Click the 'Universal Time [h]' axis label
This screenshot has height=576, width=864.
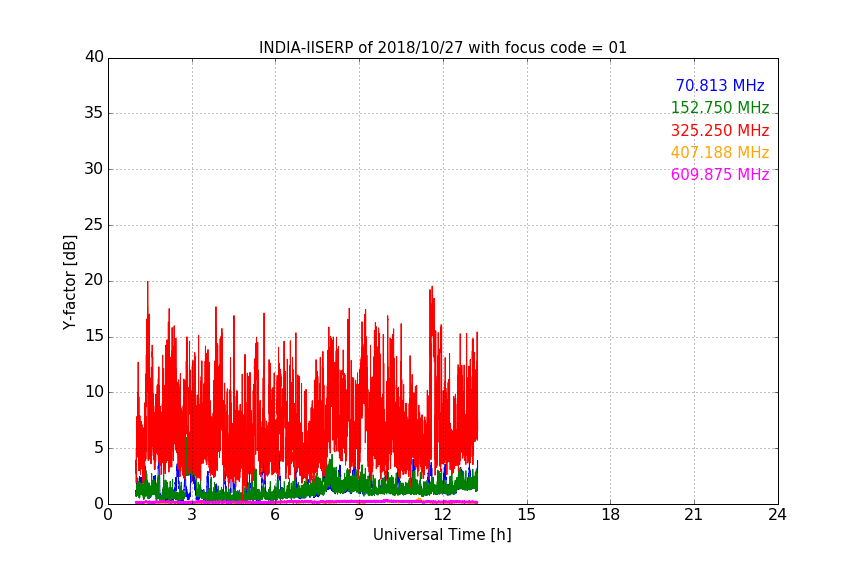click(x=442, y=535)
